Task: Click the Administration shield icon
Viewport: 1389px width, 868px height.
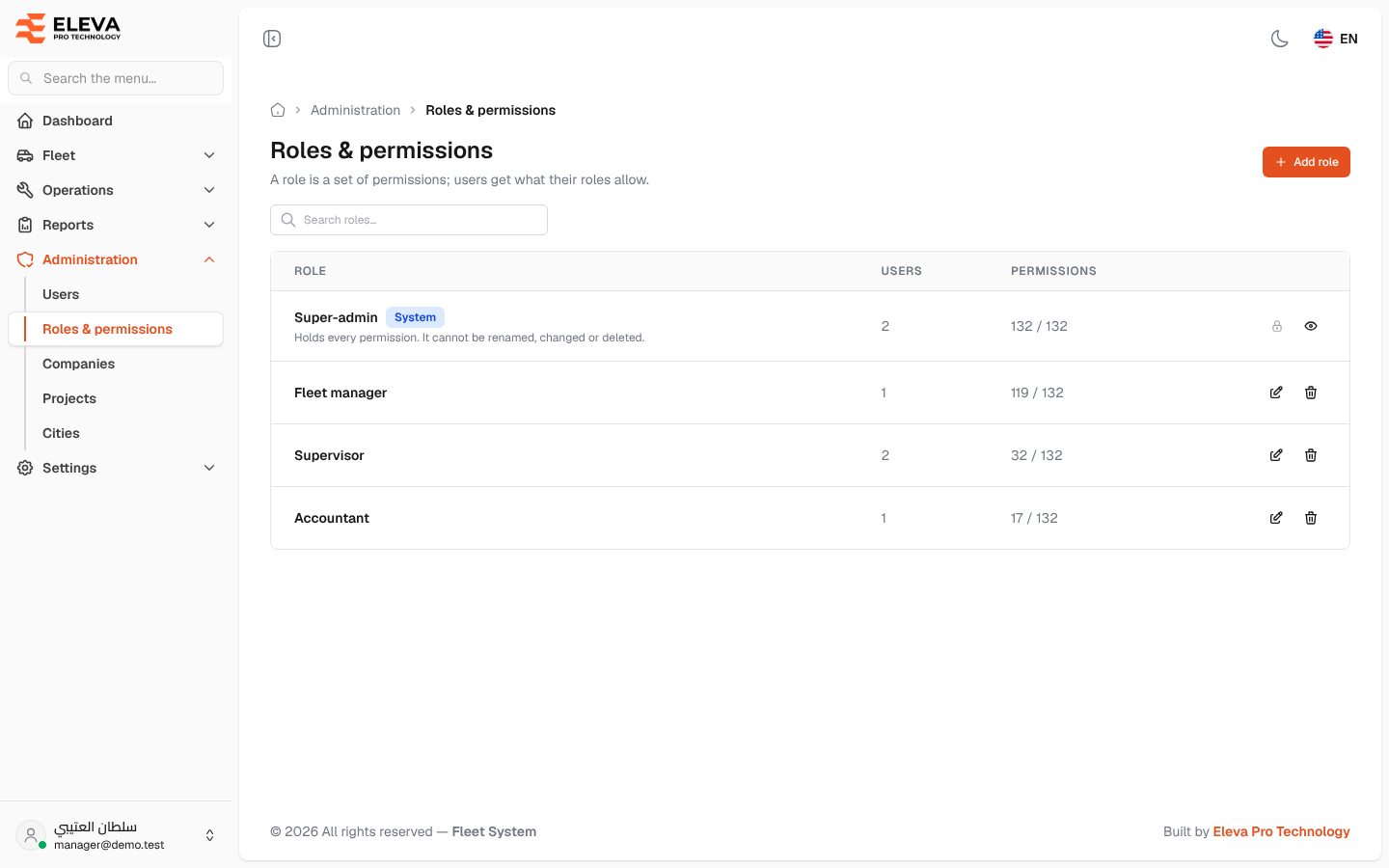Action: point(25,259)
